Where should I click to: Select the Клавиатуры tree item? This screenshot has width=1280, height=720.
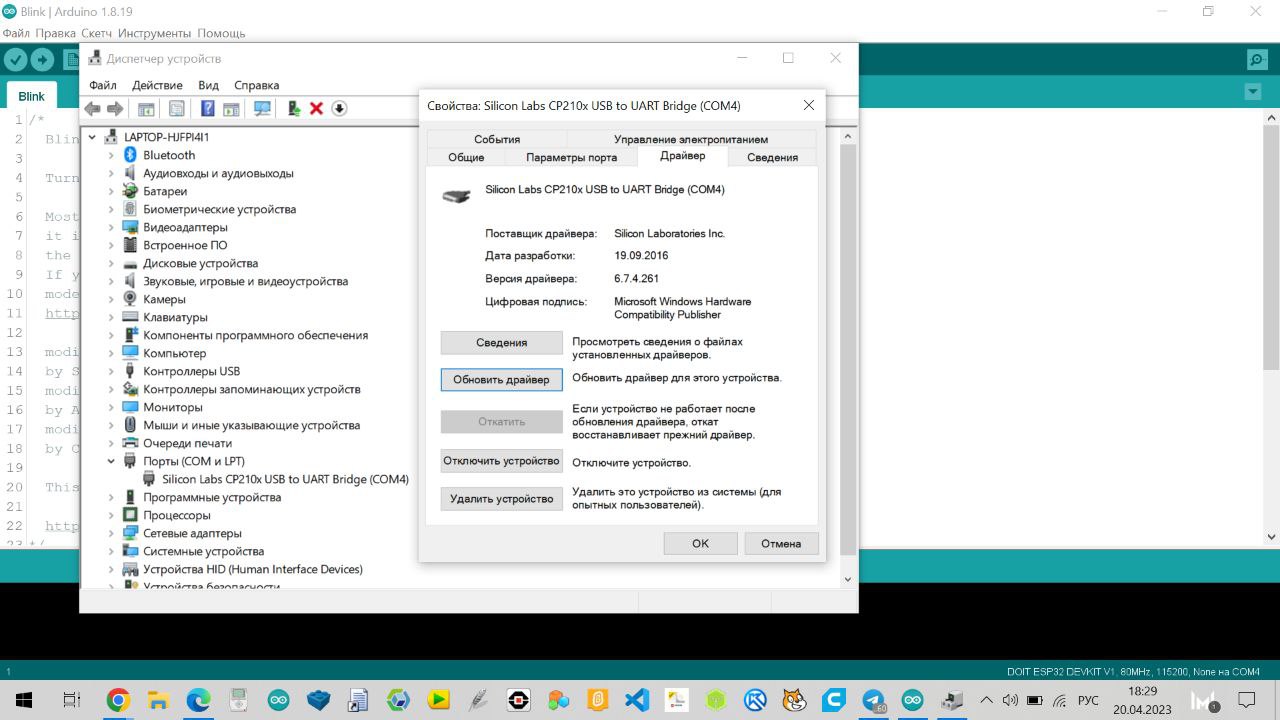pyautogui.click(x=175, y=317)
